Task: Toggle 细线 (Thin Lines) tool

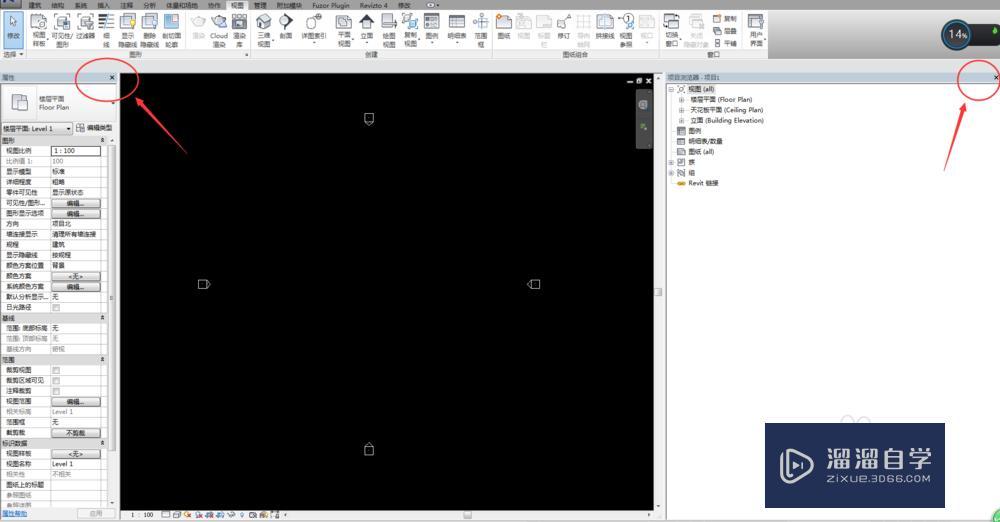Action: [107, 30]
